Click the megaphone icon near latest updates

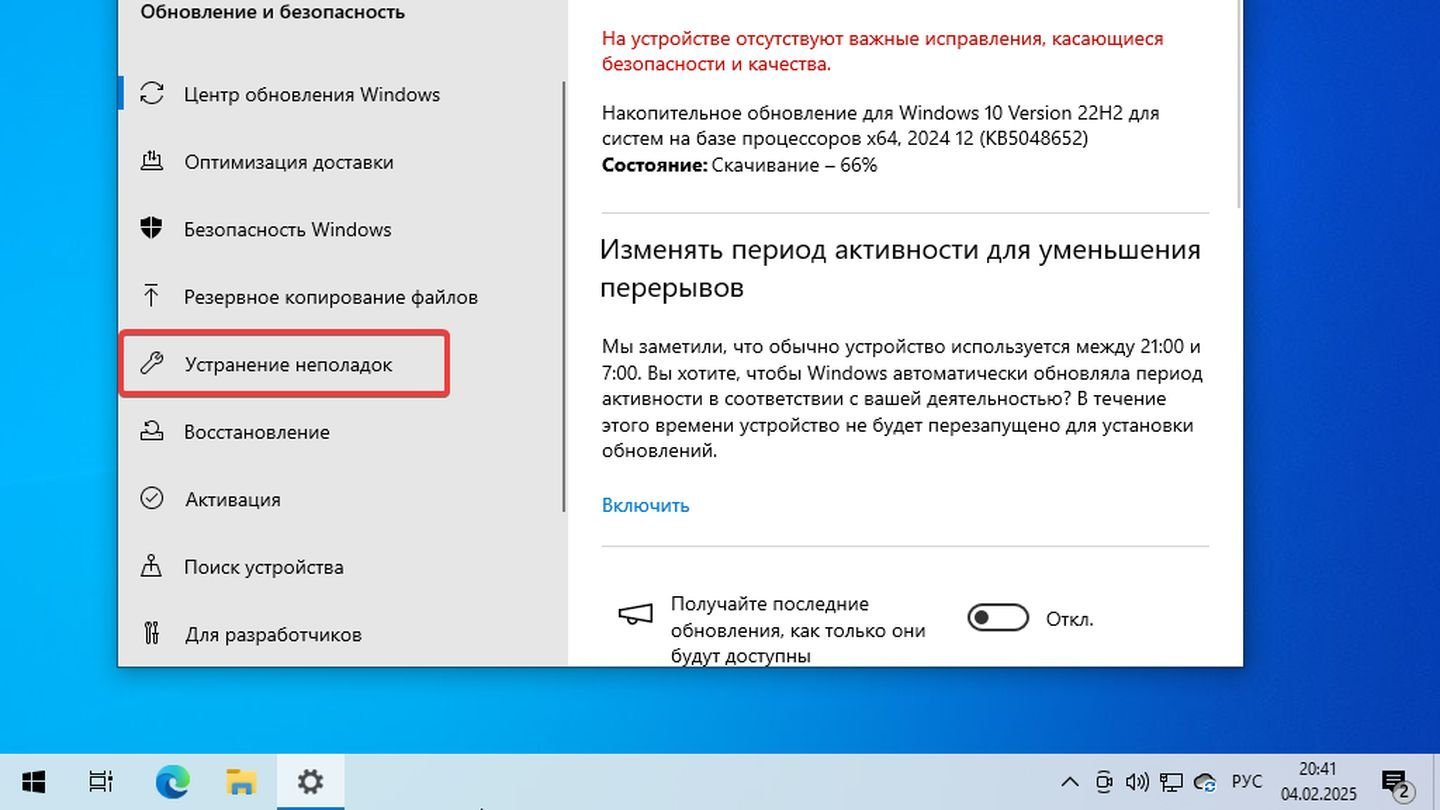(636, 614)
